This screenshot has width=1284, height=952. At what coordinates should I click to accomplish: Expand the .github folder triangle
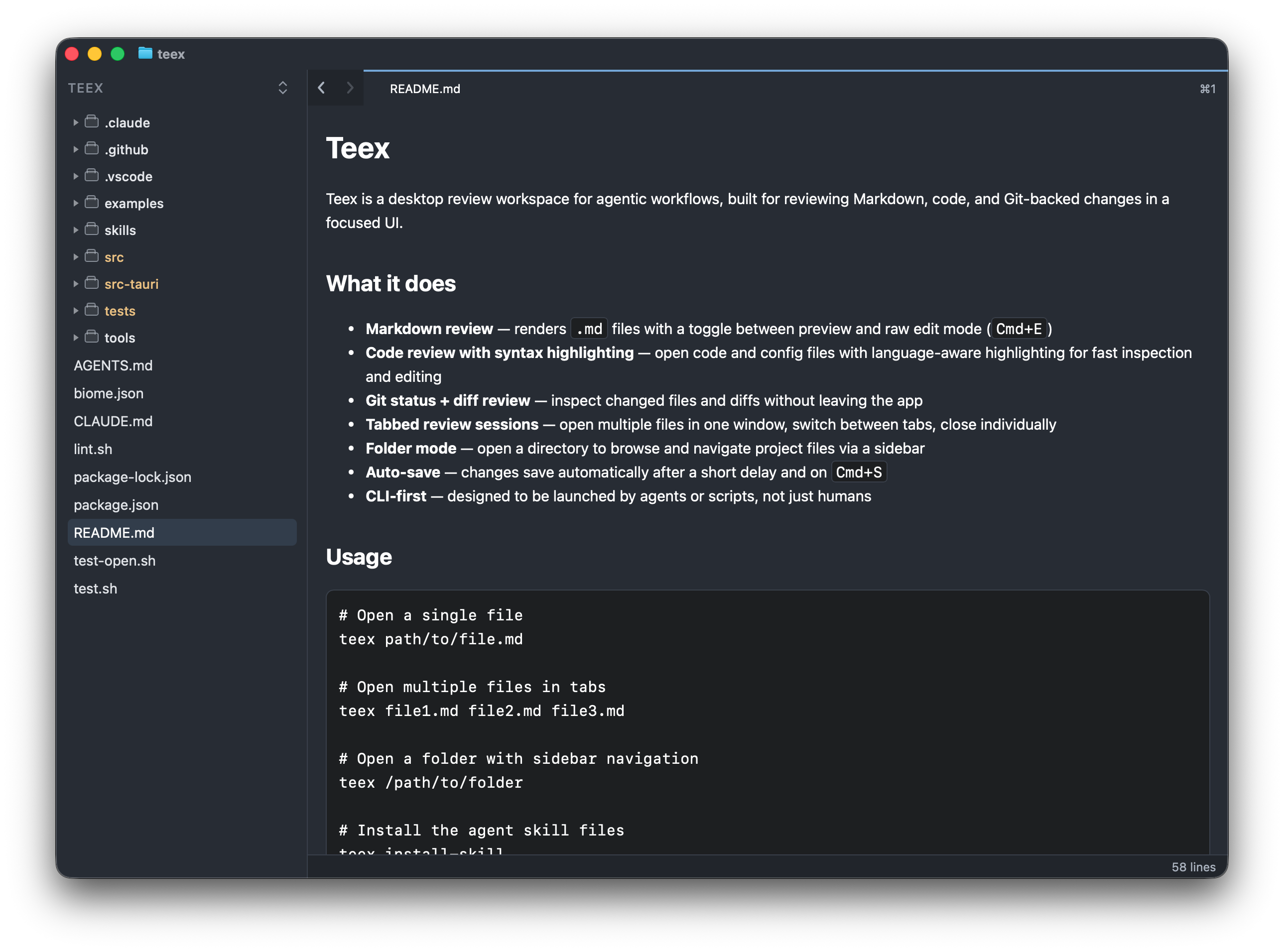click(x=76, y=149)
